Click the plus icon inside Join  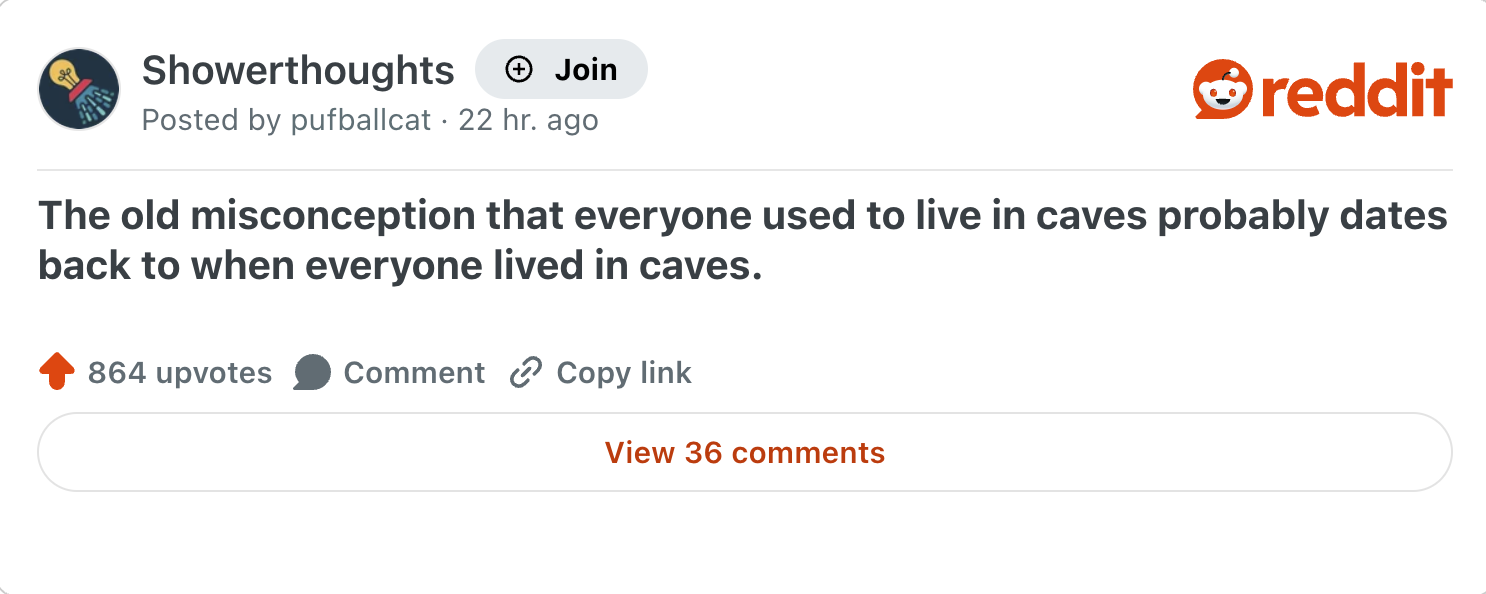point(518,70)
